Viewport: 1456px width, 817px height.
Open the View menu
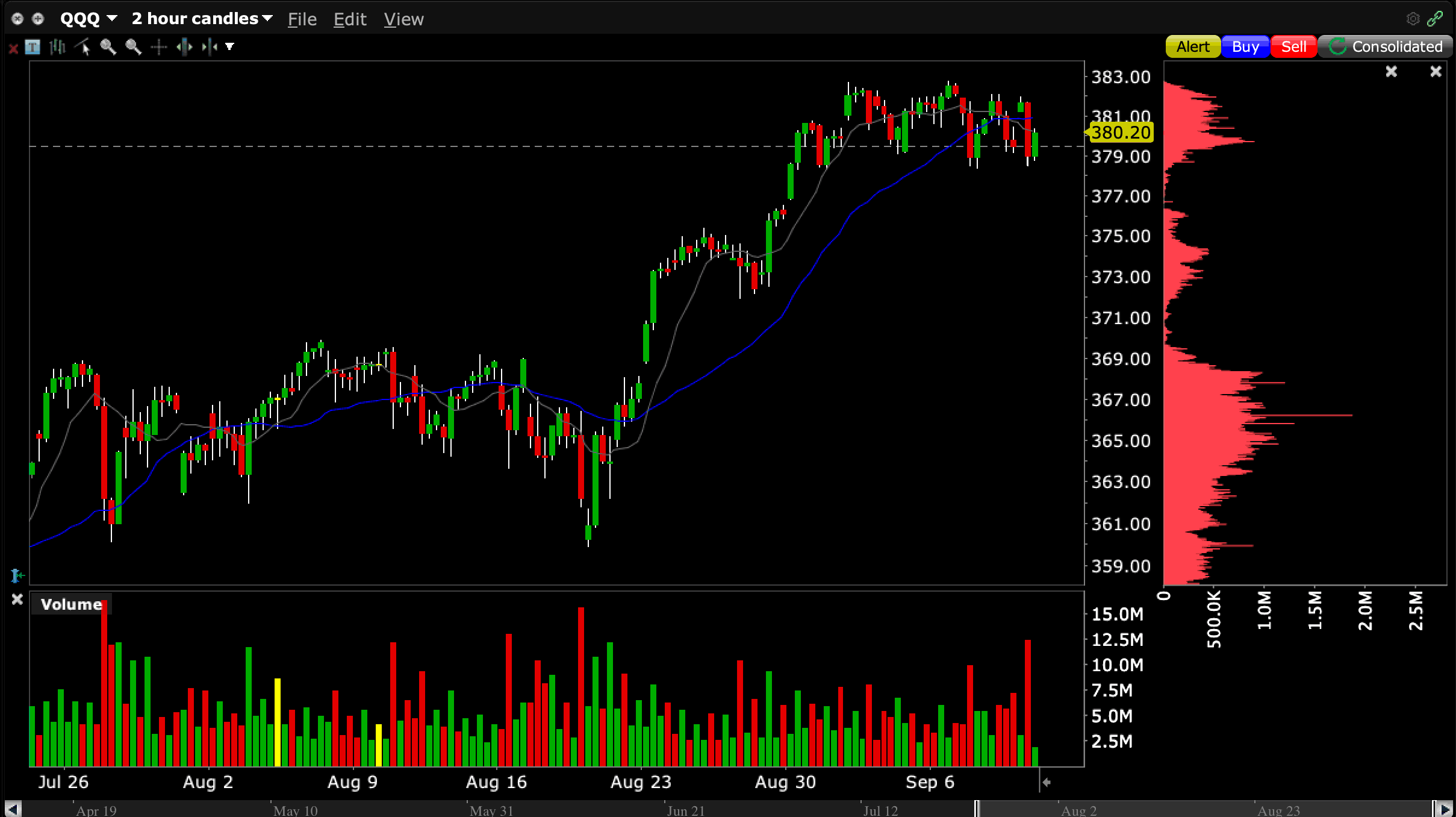(403, 19)
